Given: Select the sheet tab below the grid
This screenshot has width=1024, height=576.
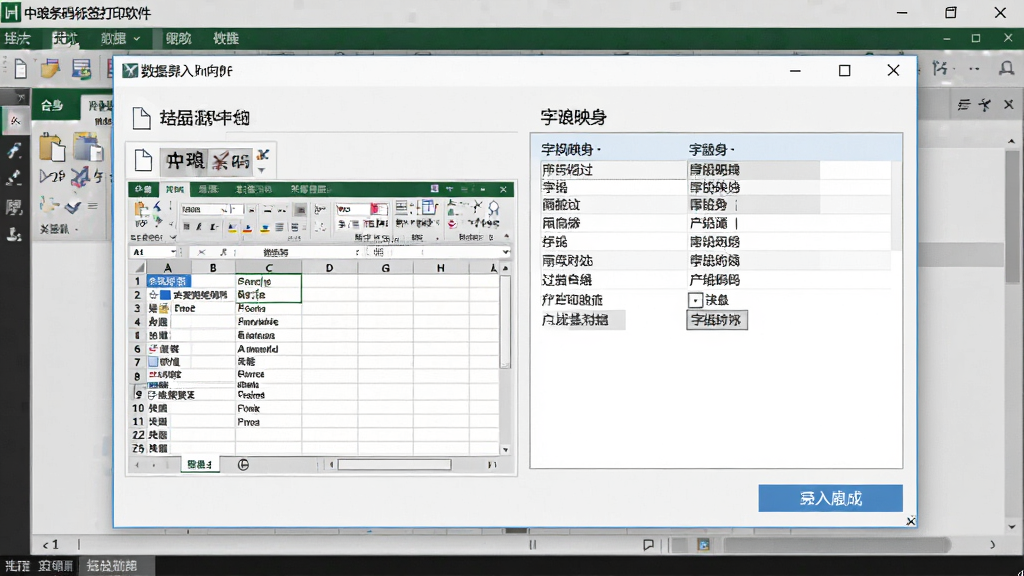Looking at the screenshot, I should [200, 464].
